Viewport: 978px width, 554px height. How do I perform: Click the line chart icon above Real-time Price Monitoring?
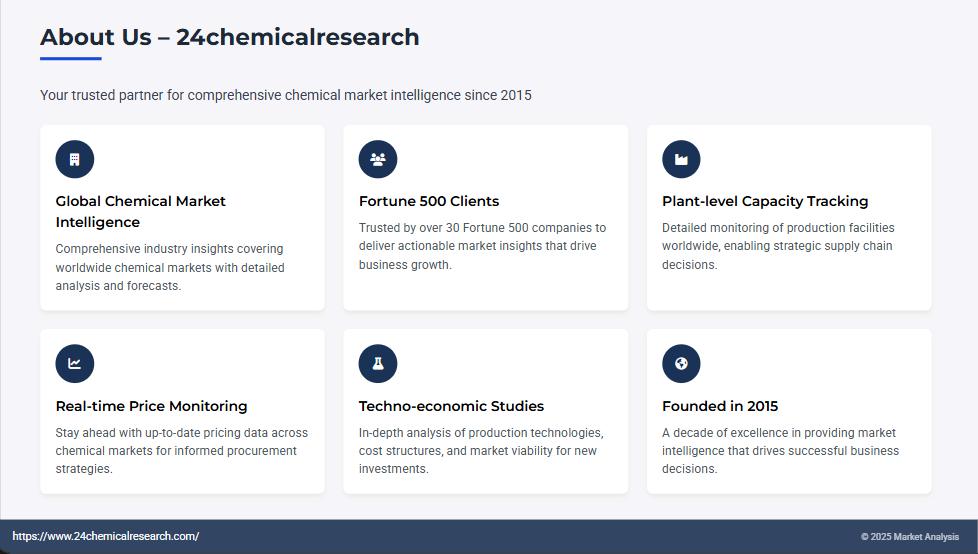75,364
